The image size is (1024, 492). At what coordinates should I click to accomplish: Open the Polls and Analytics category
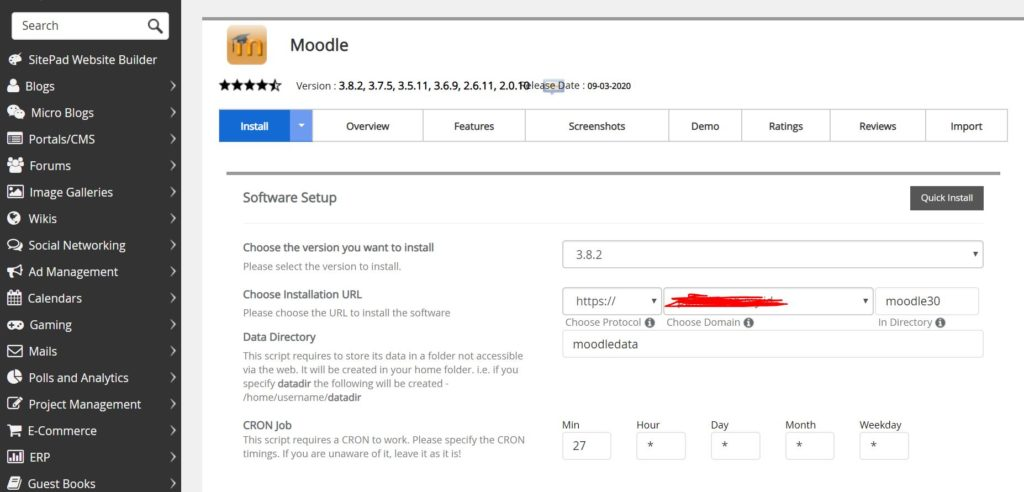(x=78, y=378)
